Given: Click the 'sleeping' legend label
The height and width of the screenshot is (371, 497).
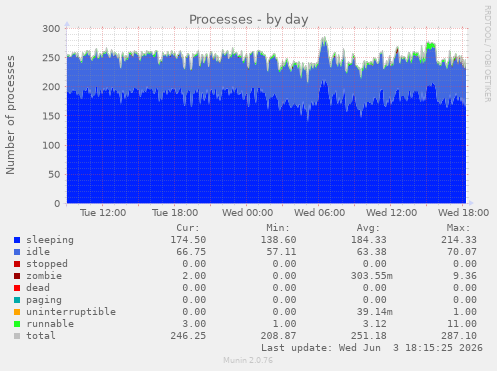Looking at the screenshot, I should point(50,240).
